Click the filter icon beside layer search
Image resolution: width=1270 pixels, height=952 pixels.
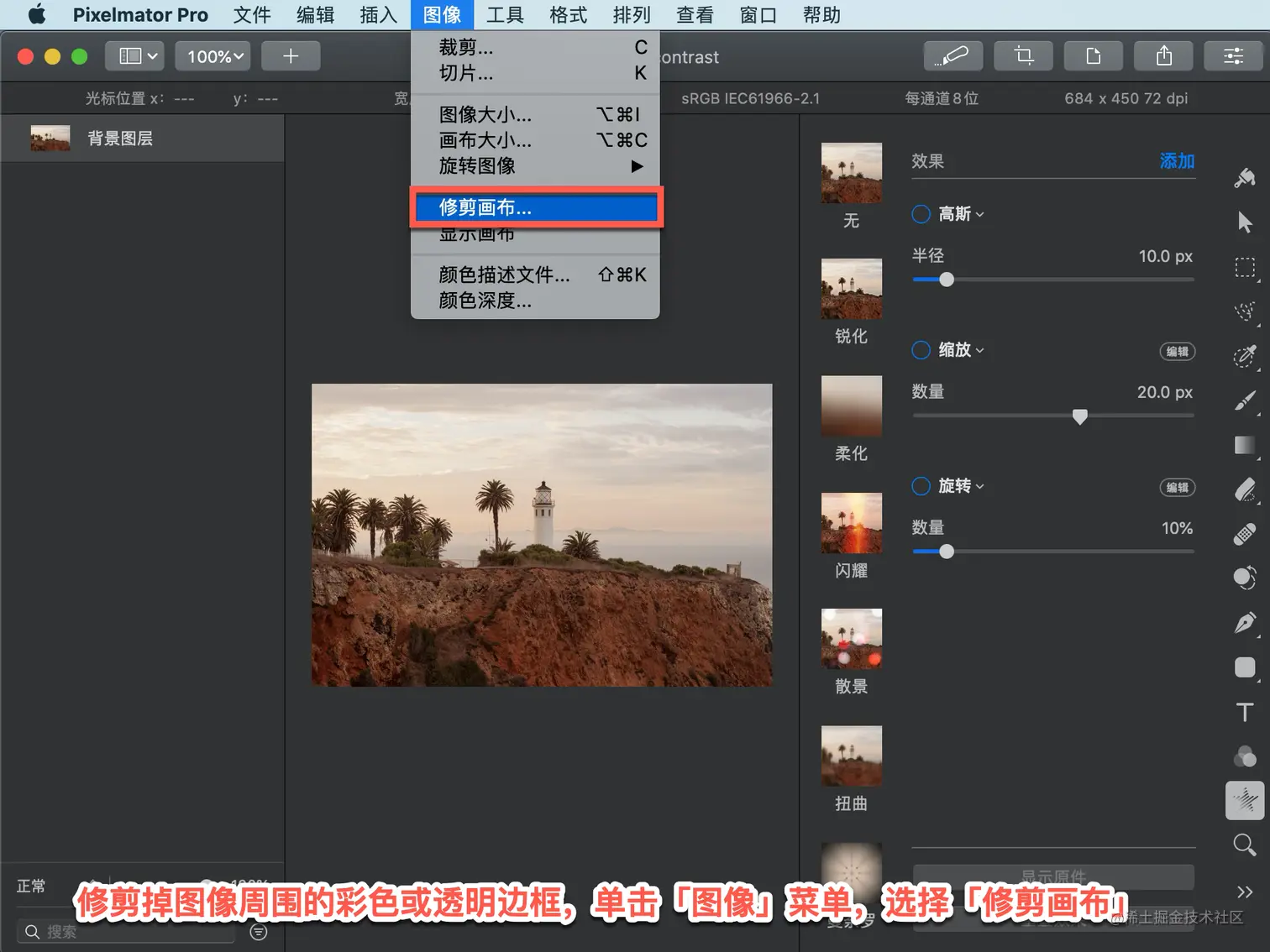pyautogui.click(x=259, y=932)
